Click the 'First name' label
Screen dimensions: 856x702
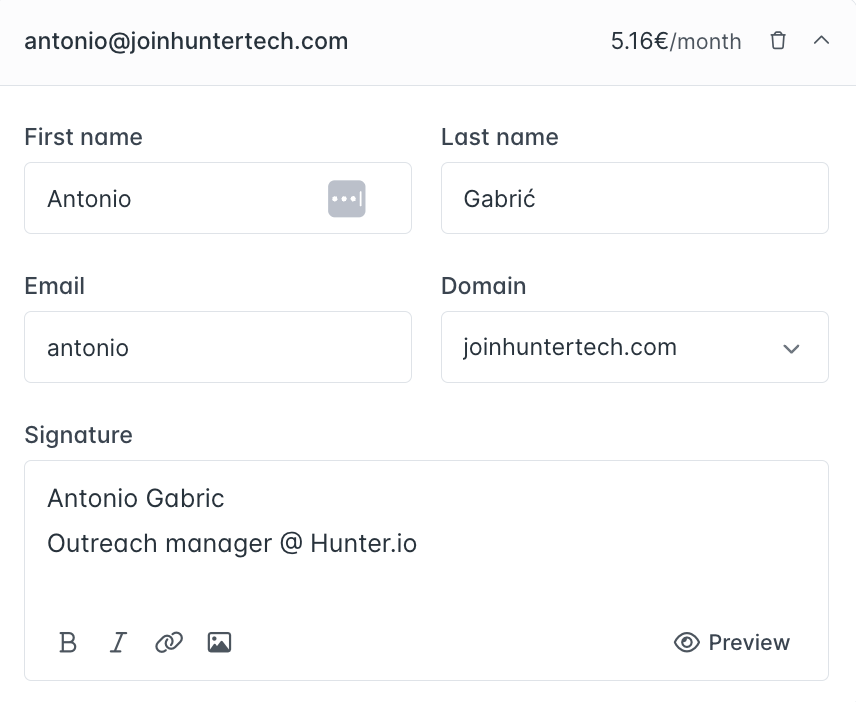pos(83,137)
